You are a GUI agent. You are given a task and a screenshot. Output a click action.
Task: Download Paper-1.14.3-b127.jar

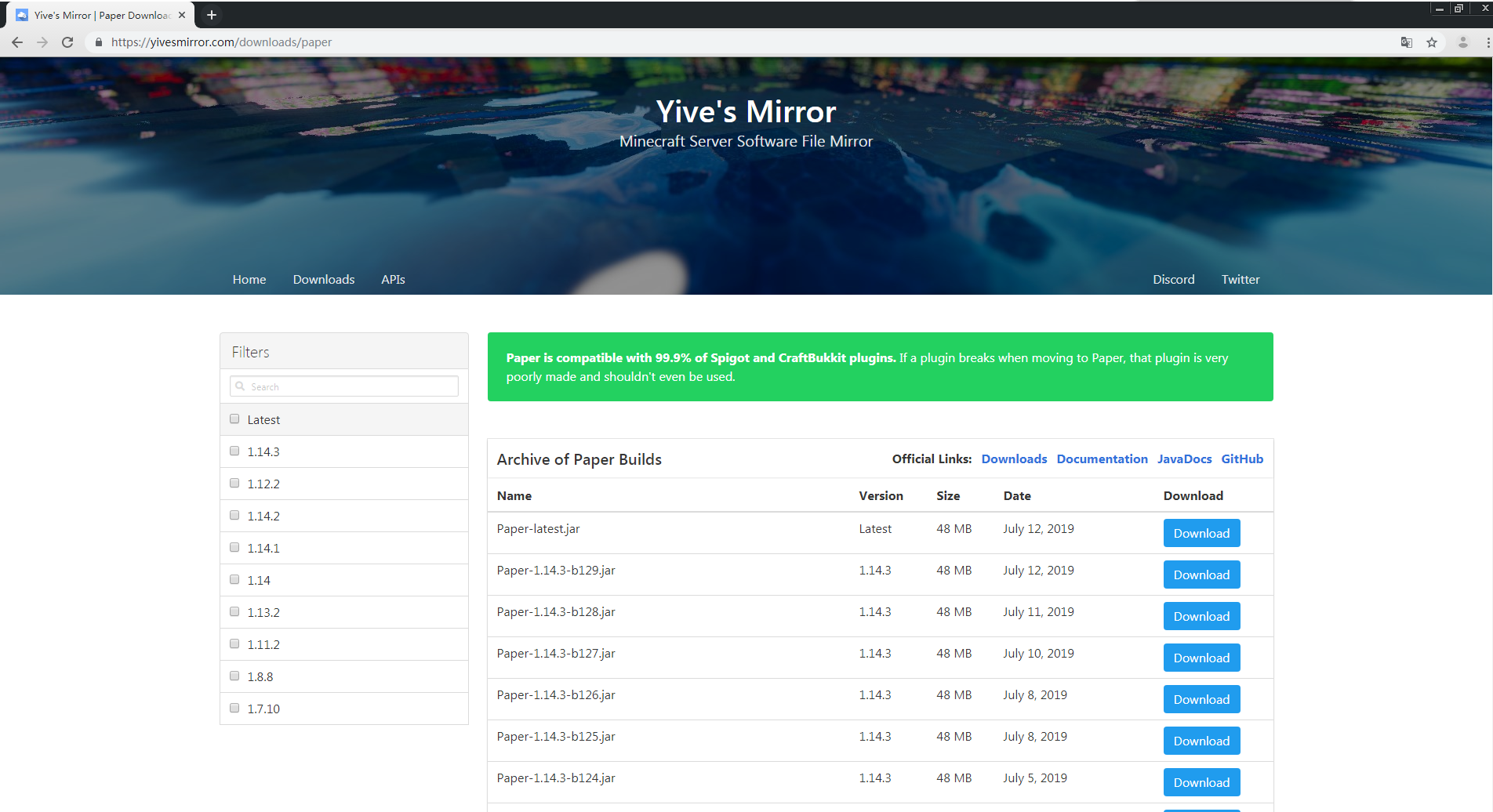tap(1201, 658)
